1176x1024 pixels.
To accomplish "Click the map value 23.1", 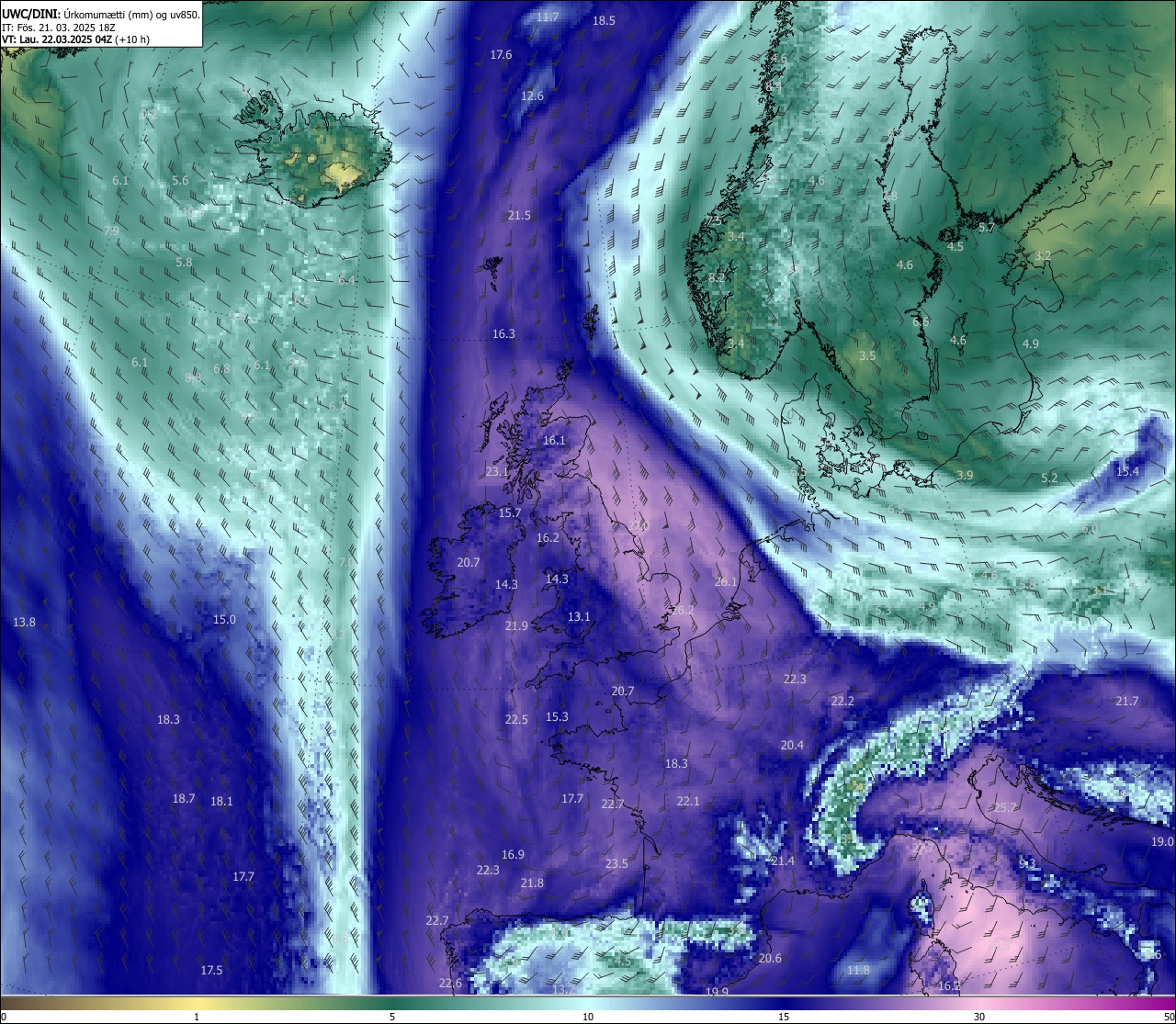I will pos(497,471).
